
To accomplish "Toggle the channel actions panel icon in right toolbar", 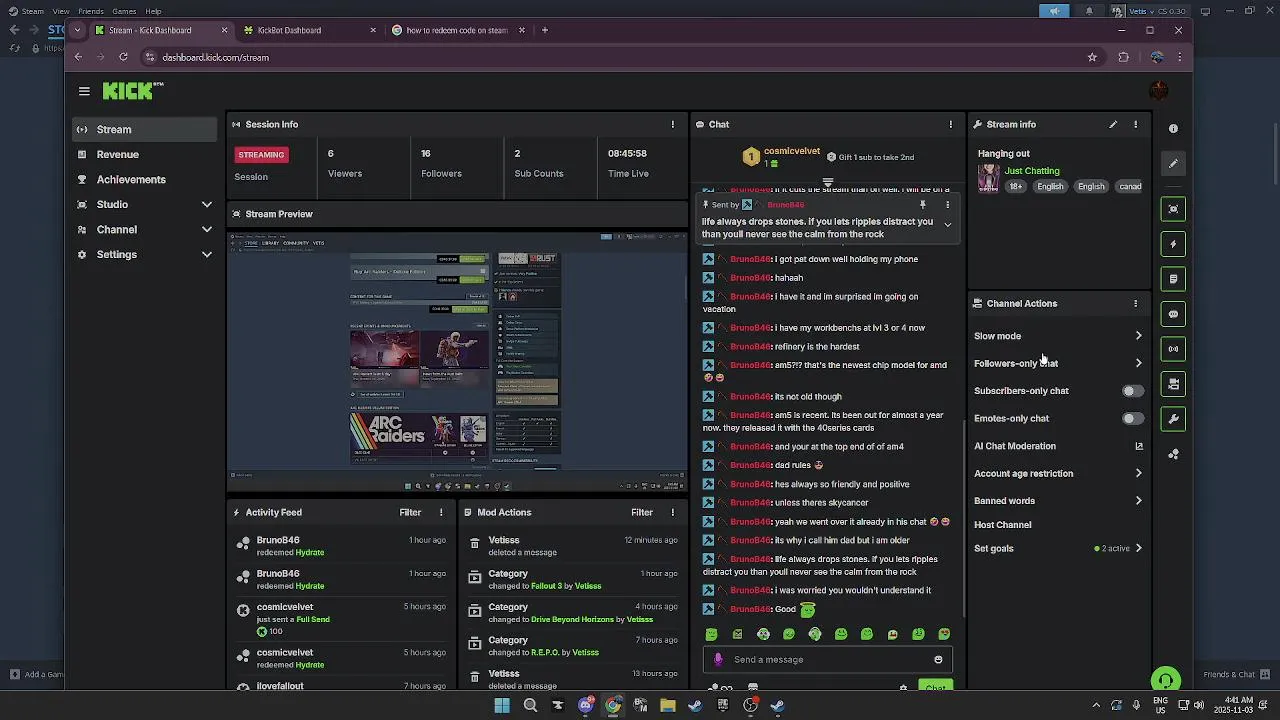I will (x=1173, y=384).
